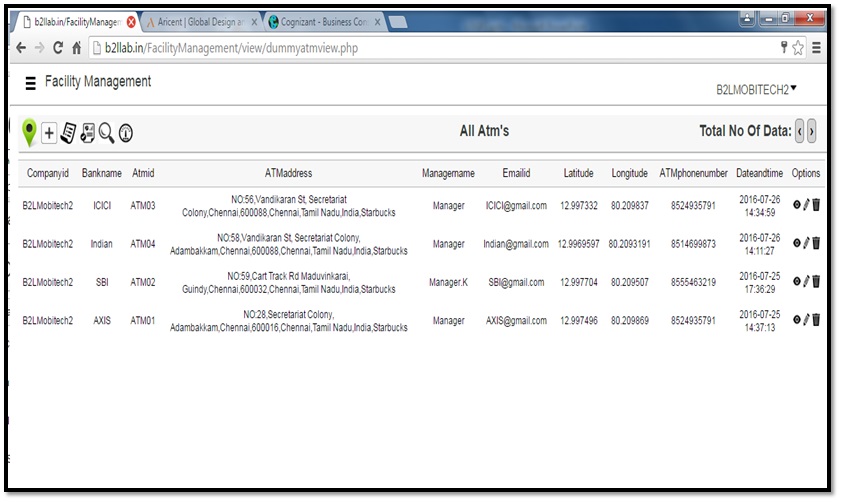Go to previous page of data
The width and height of the screenshot is (841, 502).
[799, 131]
